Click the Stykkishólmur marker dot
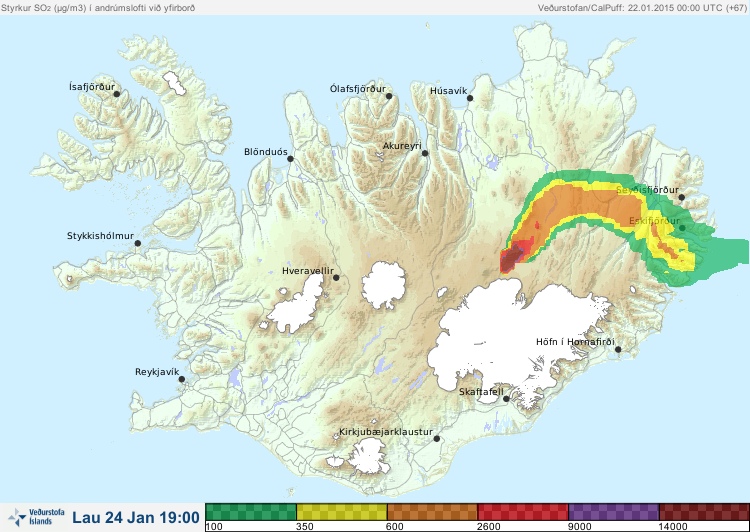 (x=138, y=244)
